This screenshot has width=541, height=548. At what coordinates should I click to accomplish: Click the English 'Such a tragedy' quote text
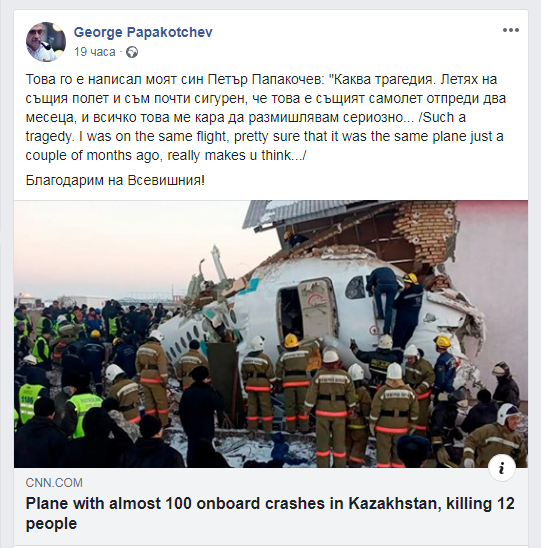[265, 136]
